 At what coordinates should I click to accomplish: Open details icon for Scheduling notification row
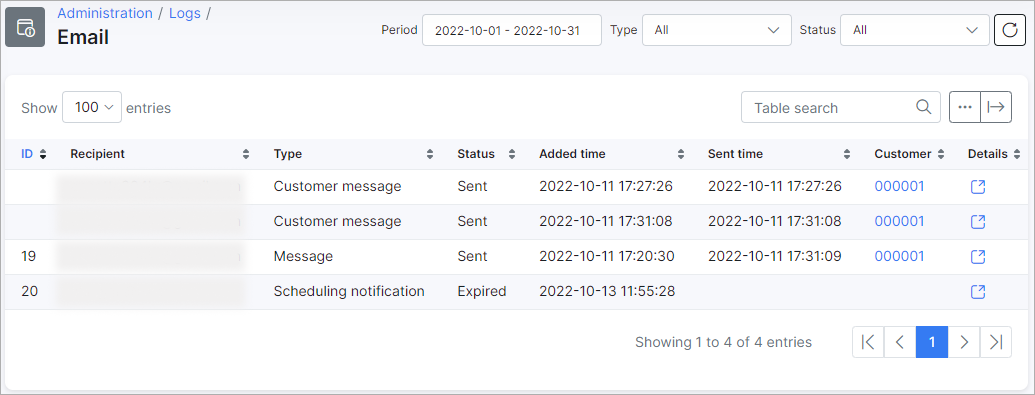(978, 291)
